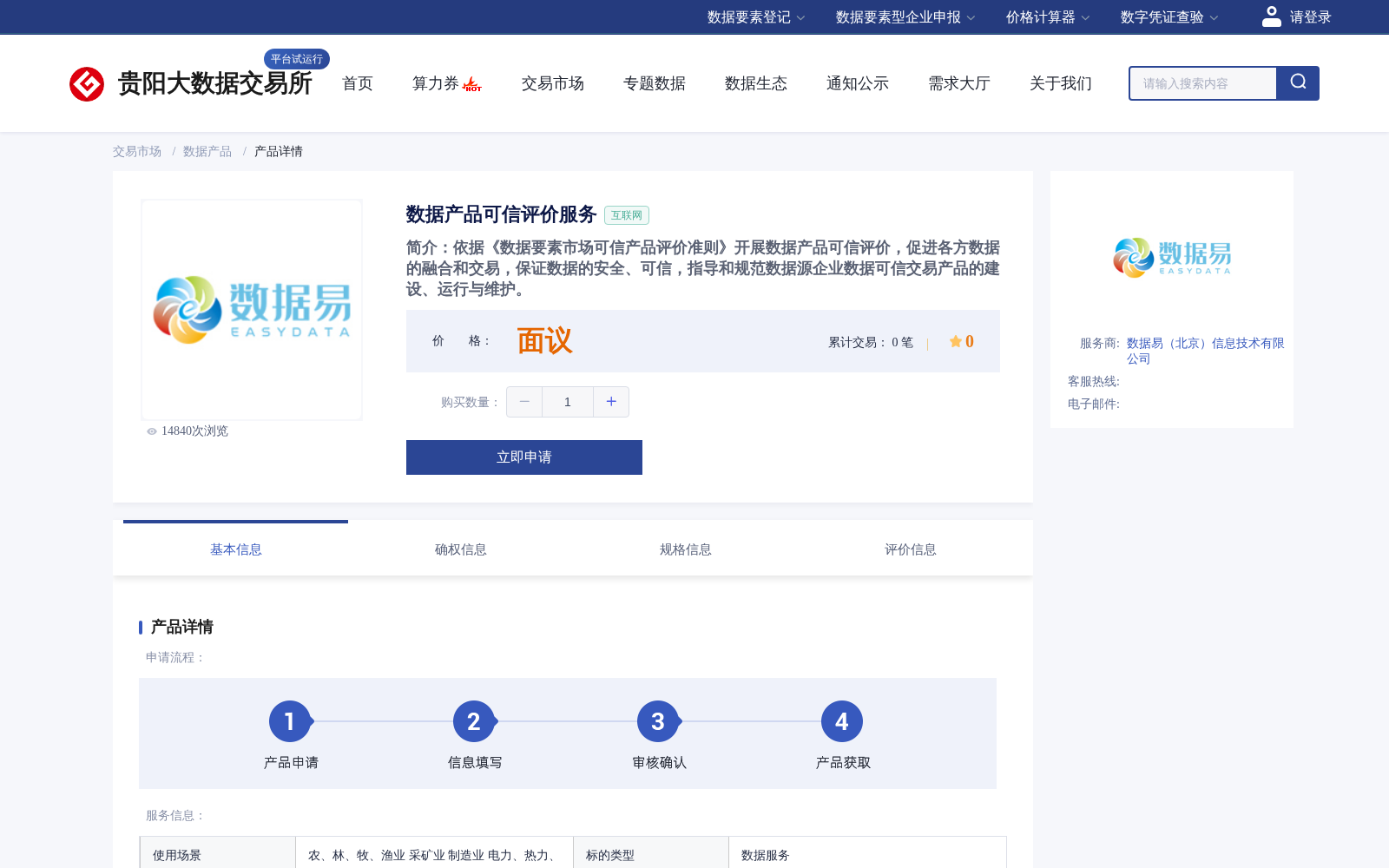This screenshot has width=1389, height=868.
Task: Click the large 数据易 product image
Action: (252, 310)
